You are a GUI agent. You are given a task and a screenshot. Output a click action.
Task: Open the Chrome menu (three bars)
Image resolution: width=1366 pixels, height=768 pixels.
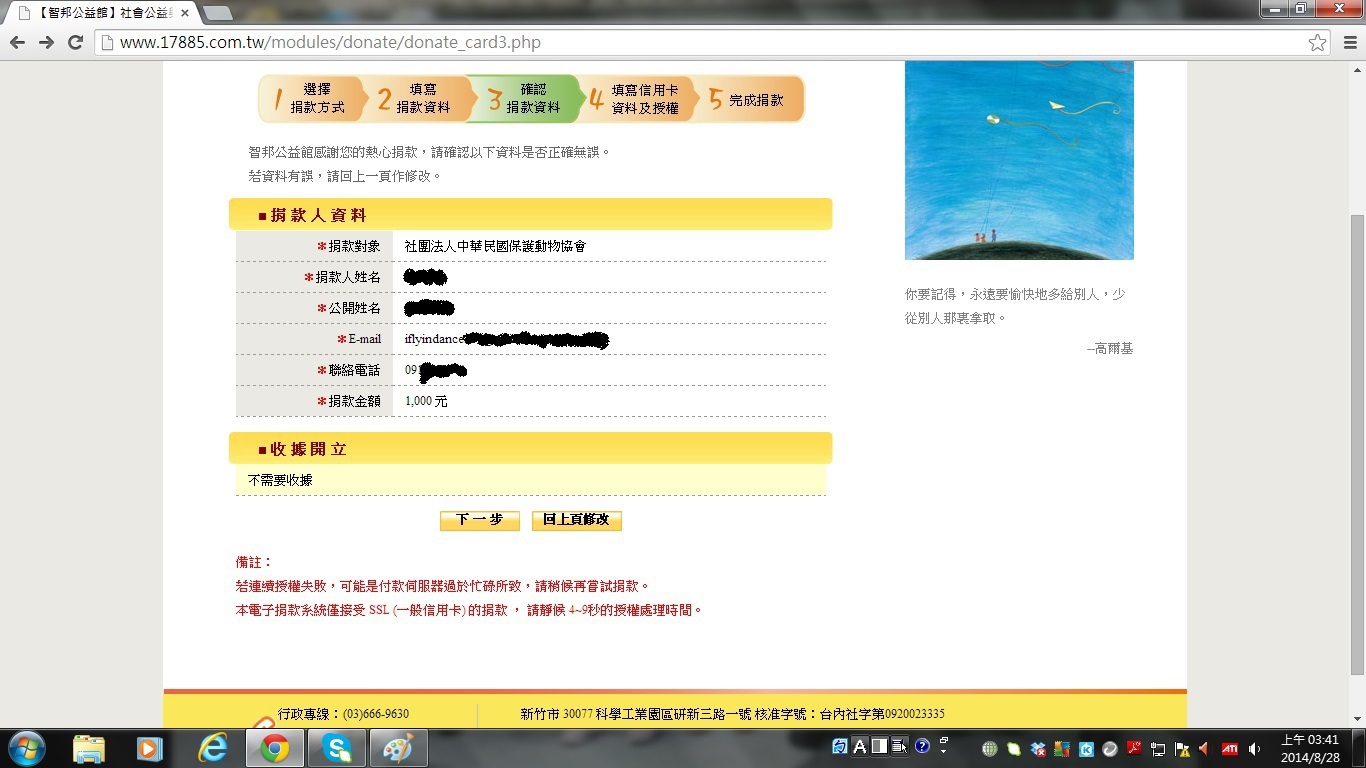pyautogui.click(x=1348, y=42)
